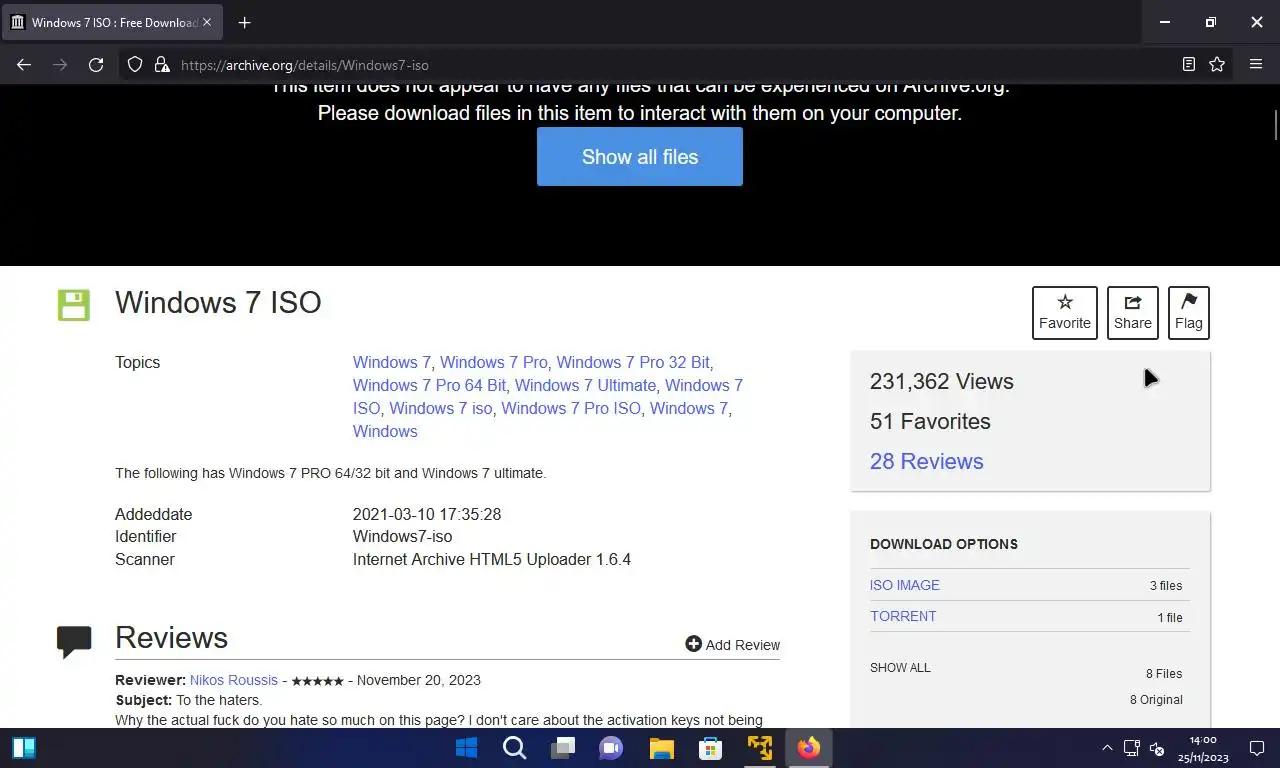Open taskbar Search magnifier
This screenshot has height=768, width=1280.
point(514,747)
